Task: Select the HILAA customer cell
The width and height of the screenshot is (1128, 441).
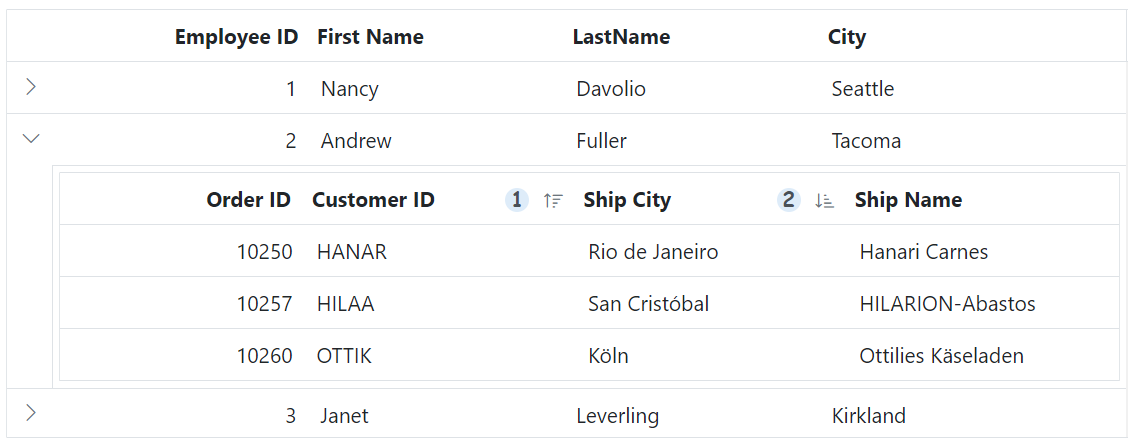Action: 345,304
